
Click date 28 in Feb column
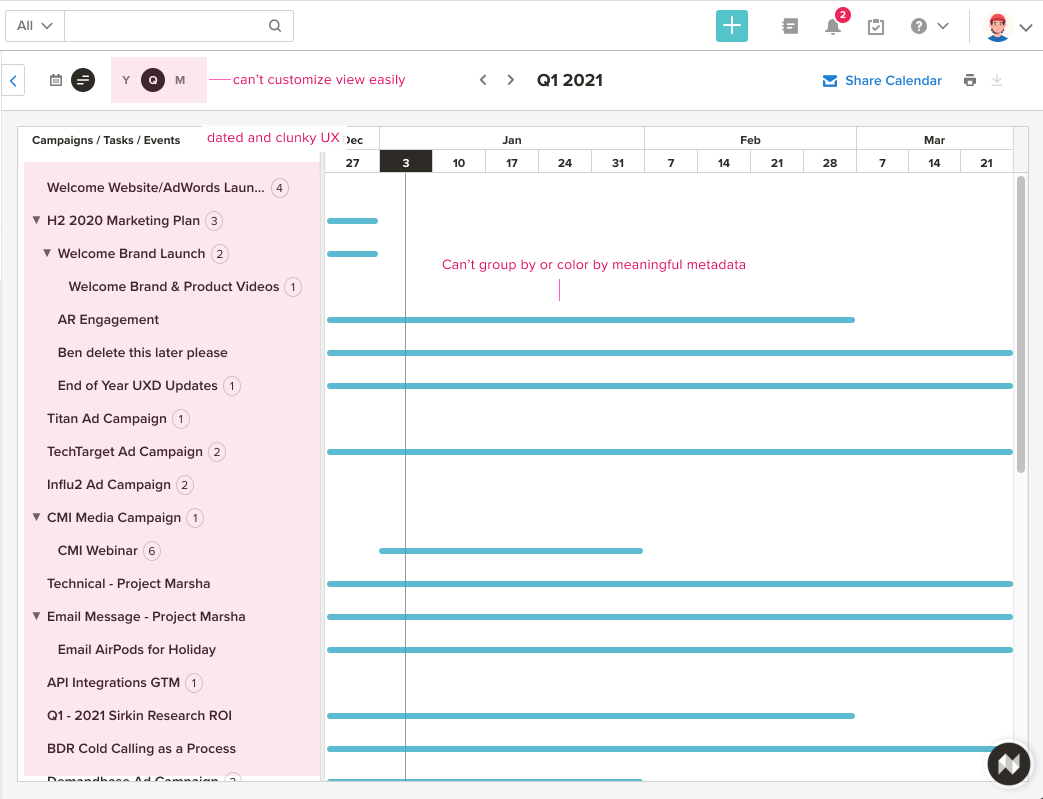tap(829, 162)
